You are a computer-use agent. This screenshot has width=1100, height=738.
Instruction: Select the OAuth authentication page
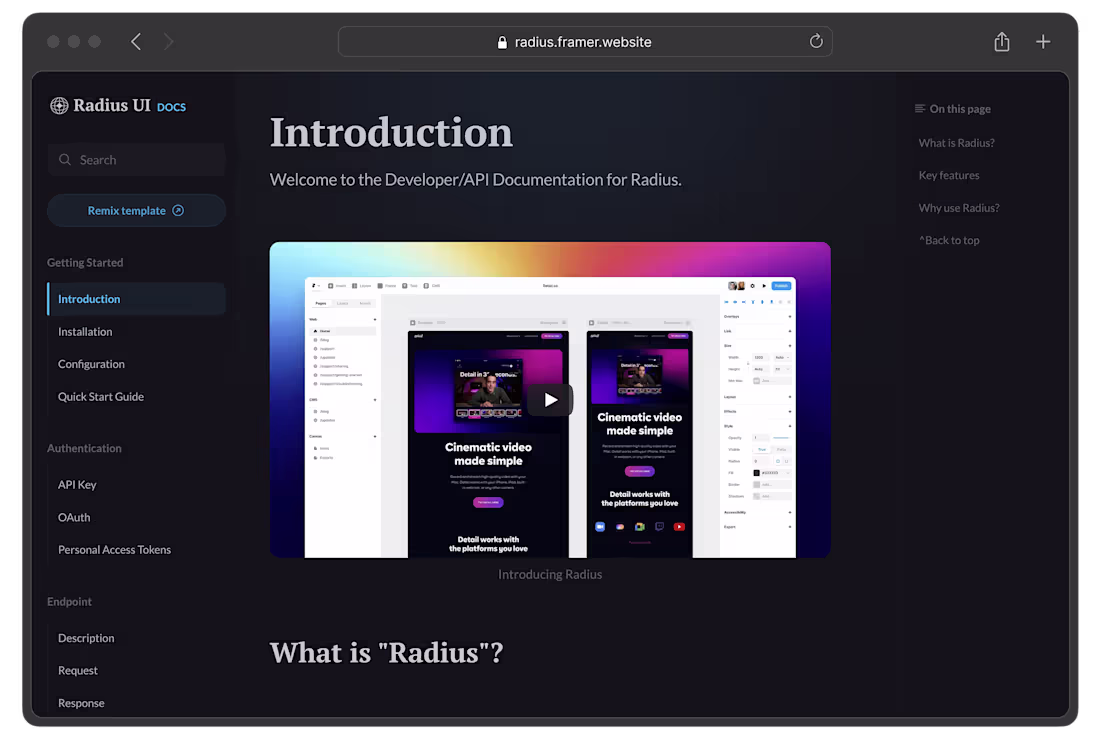[74, 517]
